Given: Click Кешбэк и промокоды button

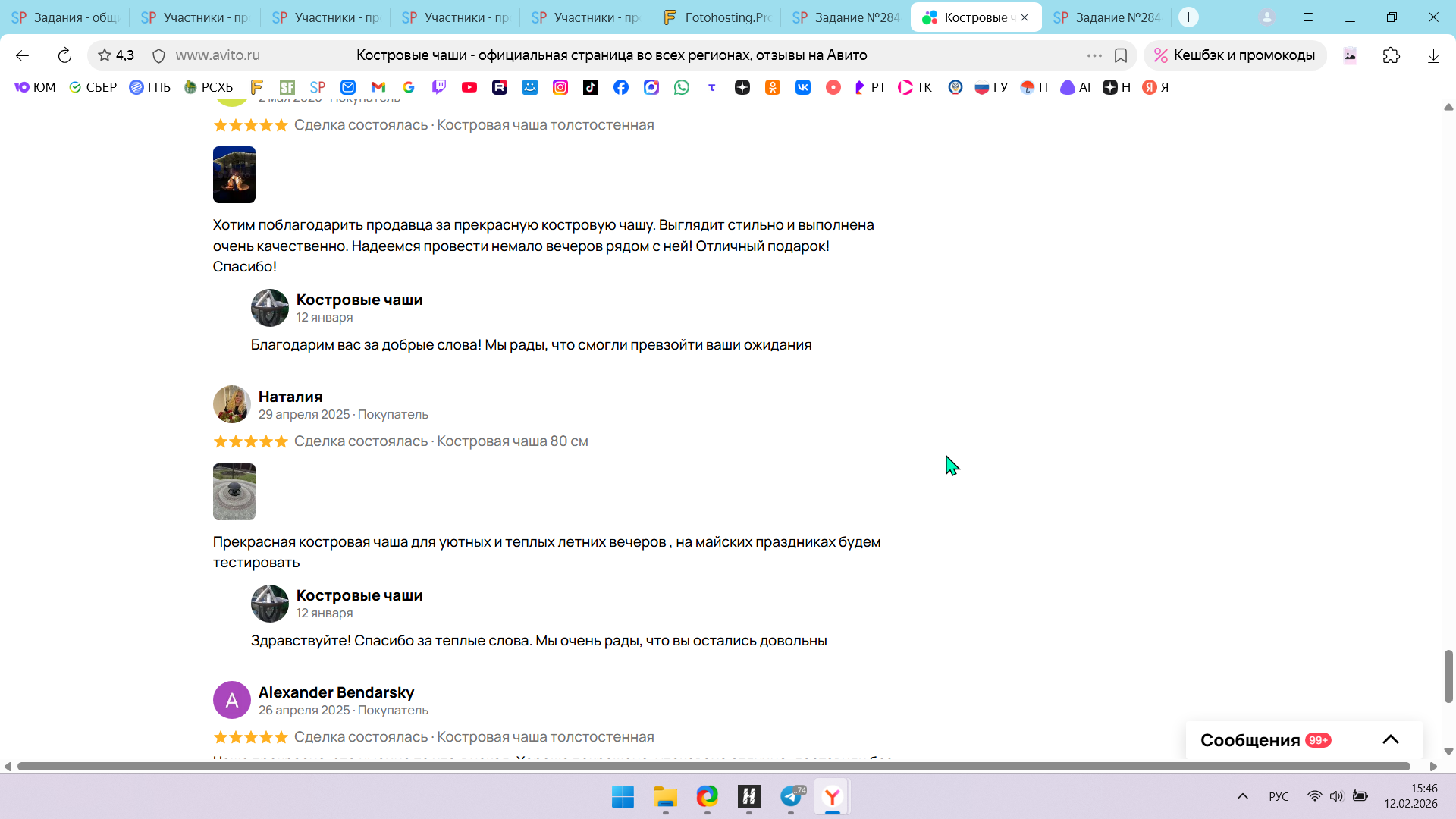Looking at the screenshot, I should [x=1235, y=55].
